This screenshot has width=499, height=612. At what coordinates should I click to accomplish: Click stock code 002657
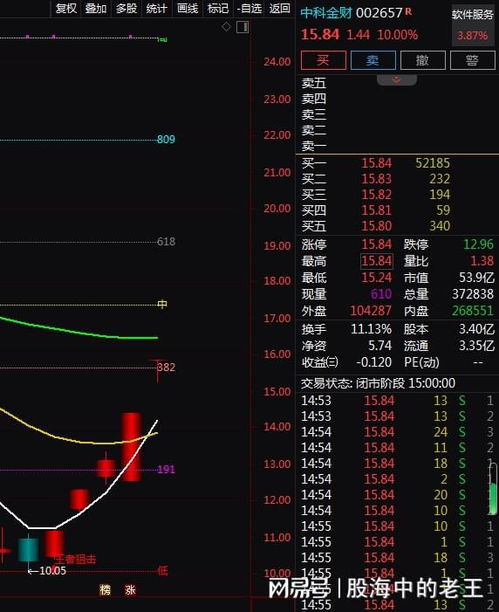[379, 13]
